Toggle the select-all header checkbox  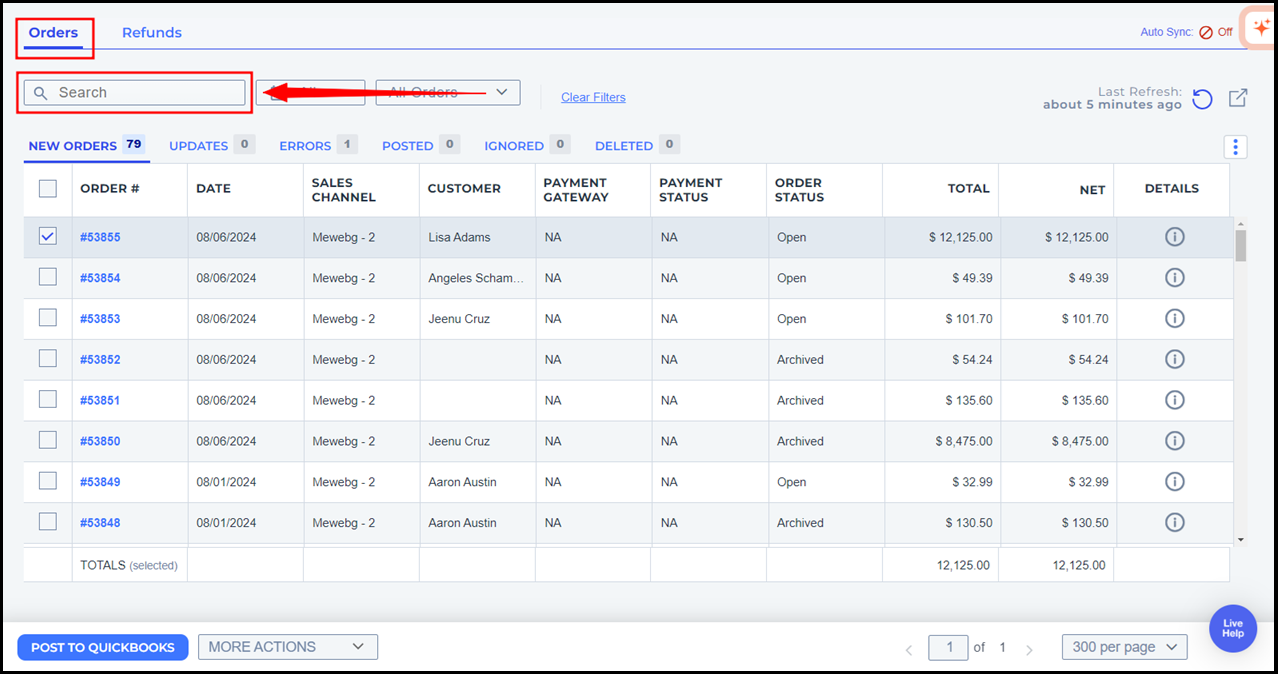click(47, 188)
